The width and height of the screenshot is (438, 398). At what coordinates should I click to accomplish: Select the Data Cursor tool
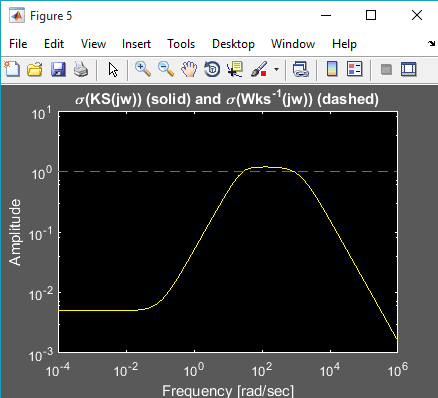tap(235, 69)
